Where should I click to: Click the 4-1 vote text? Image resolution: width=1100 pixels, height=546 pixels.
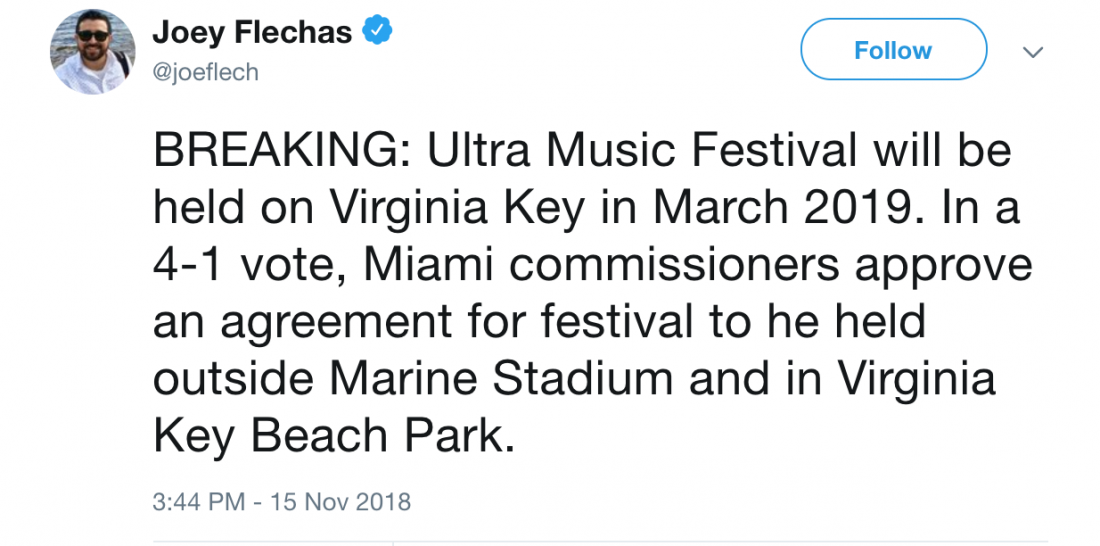pyautogui.click(x=248, y=265)
